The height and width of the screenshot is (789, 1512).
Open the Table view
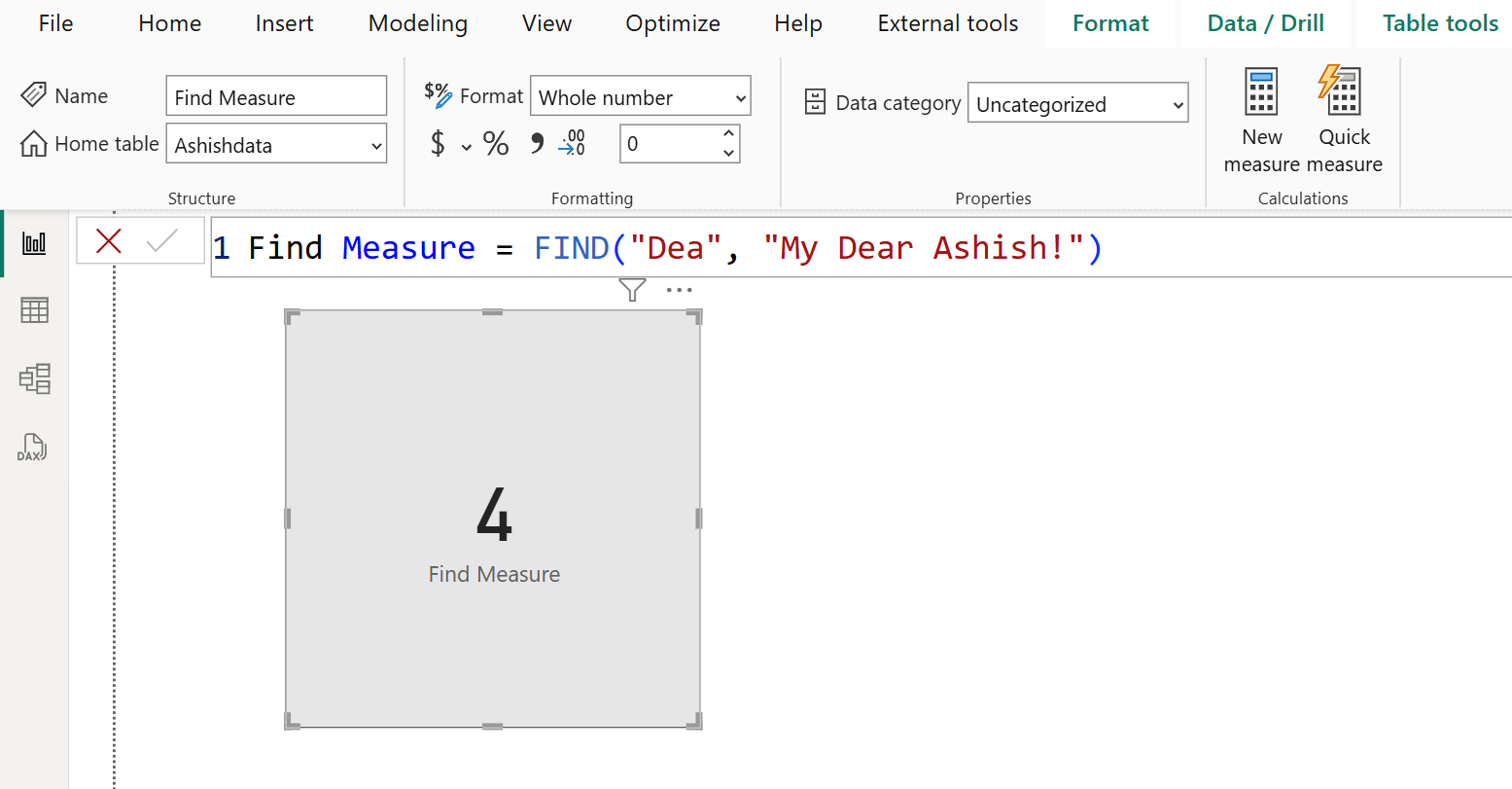click(x=33, y=309)
